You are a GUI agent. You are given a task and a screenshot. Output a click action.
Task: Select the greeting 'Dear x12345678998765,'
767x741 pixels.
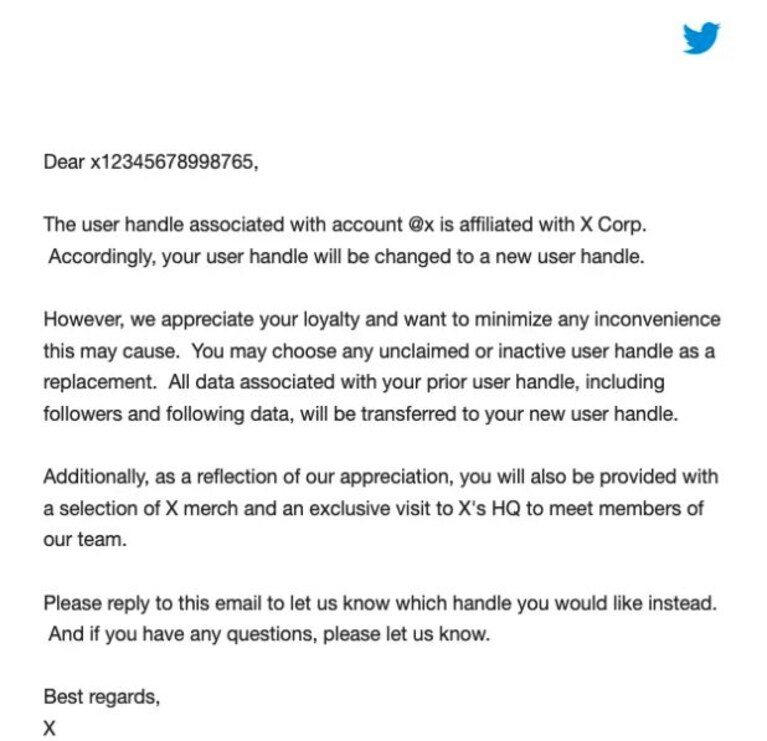[151, 162]
